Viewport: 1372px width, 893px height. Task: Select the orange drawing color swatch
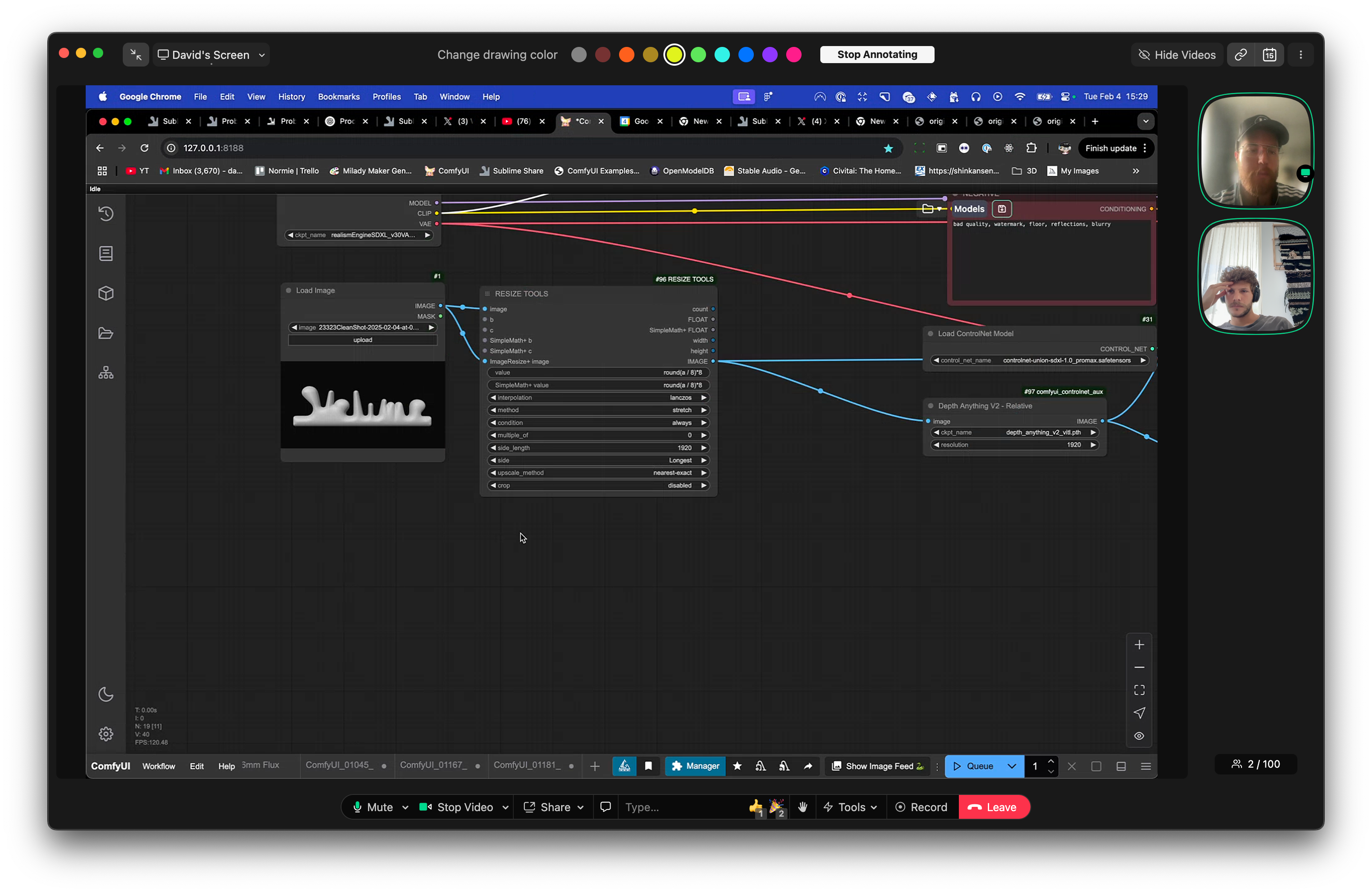(x=627, y=54)
